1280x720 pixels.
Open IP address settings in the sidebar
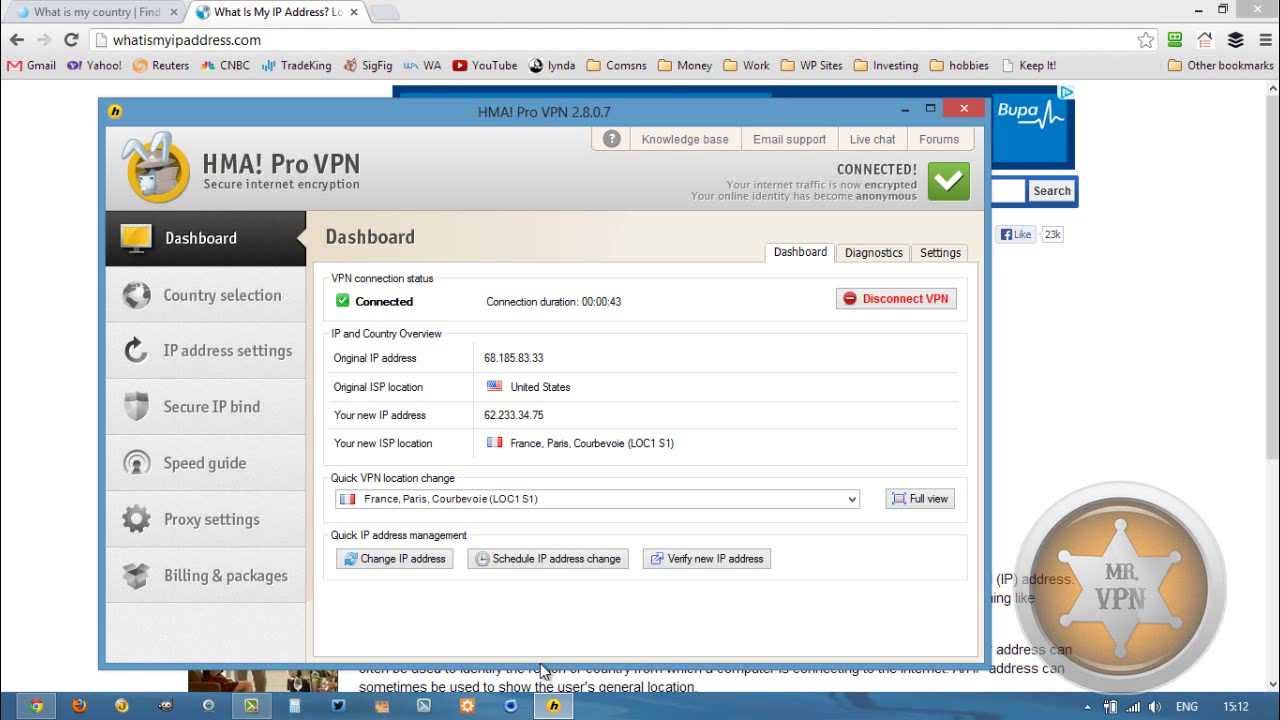point(205,351)
